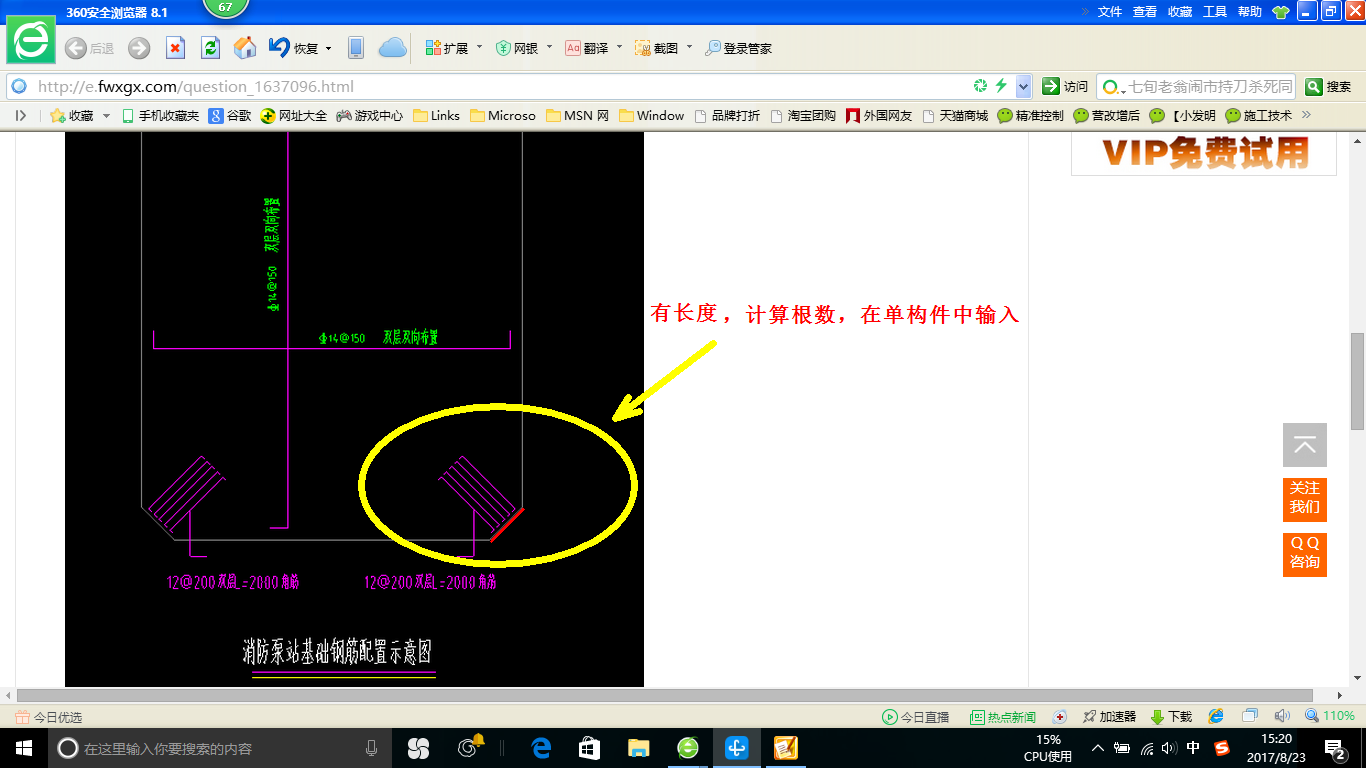The height and width of the screenshot is (768, 1366).
Task: Open the 收藏 menu in title bar
Action: pyautogui.click(x=1180, y=12)
